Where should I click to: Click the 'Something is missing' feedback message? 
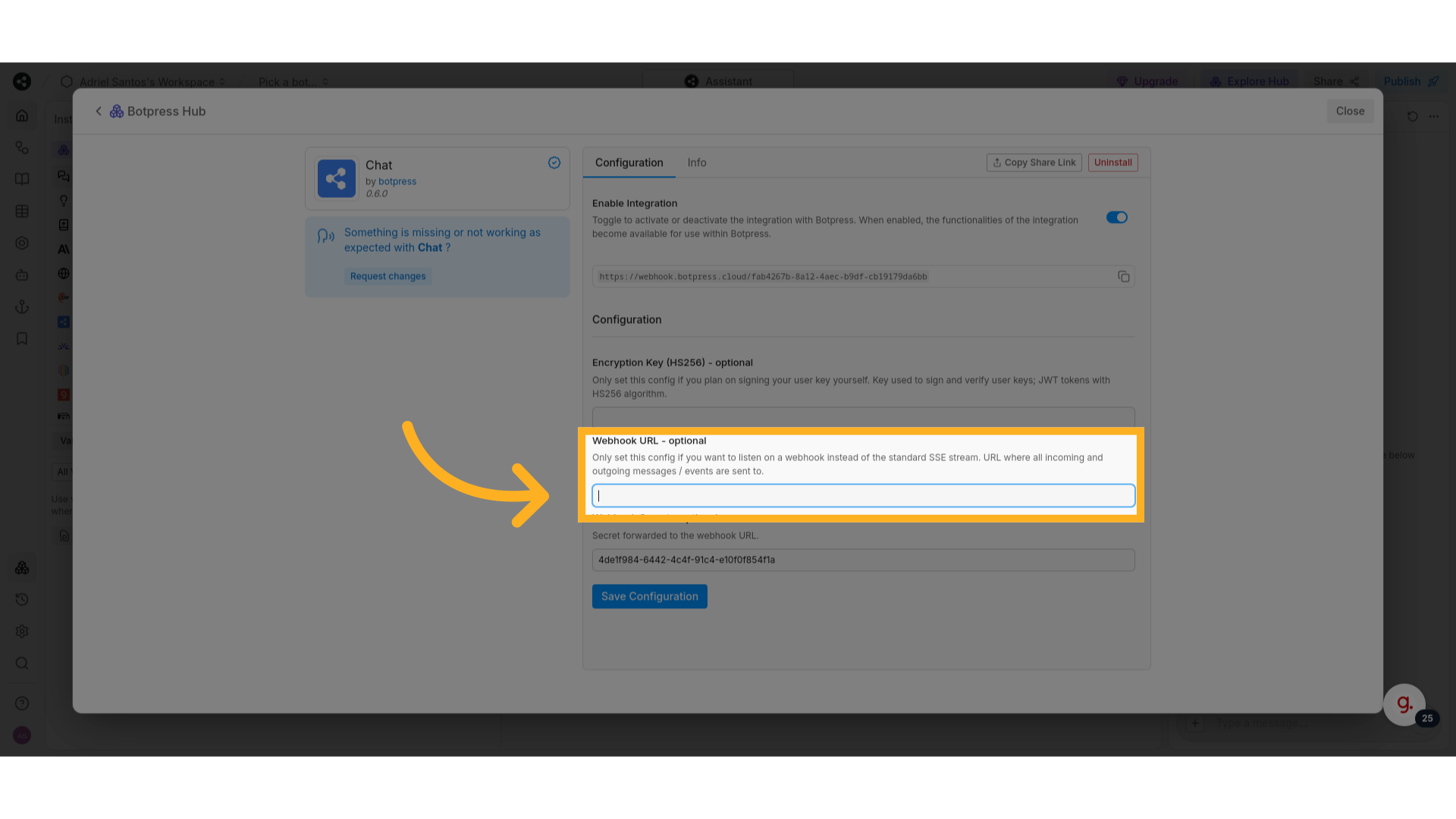point(442,240)
